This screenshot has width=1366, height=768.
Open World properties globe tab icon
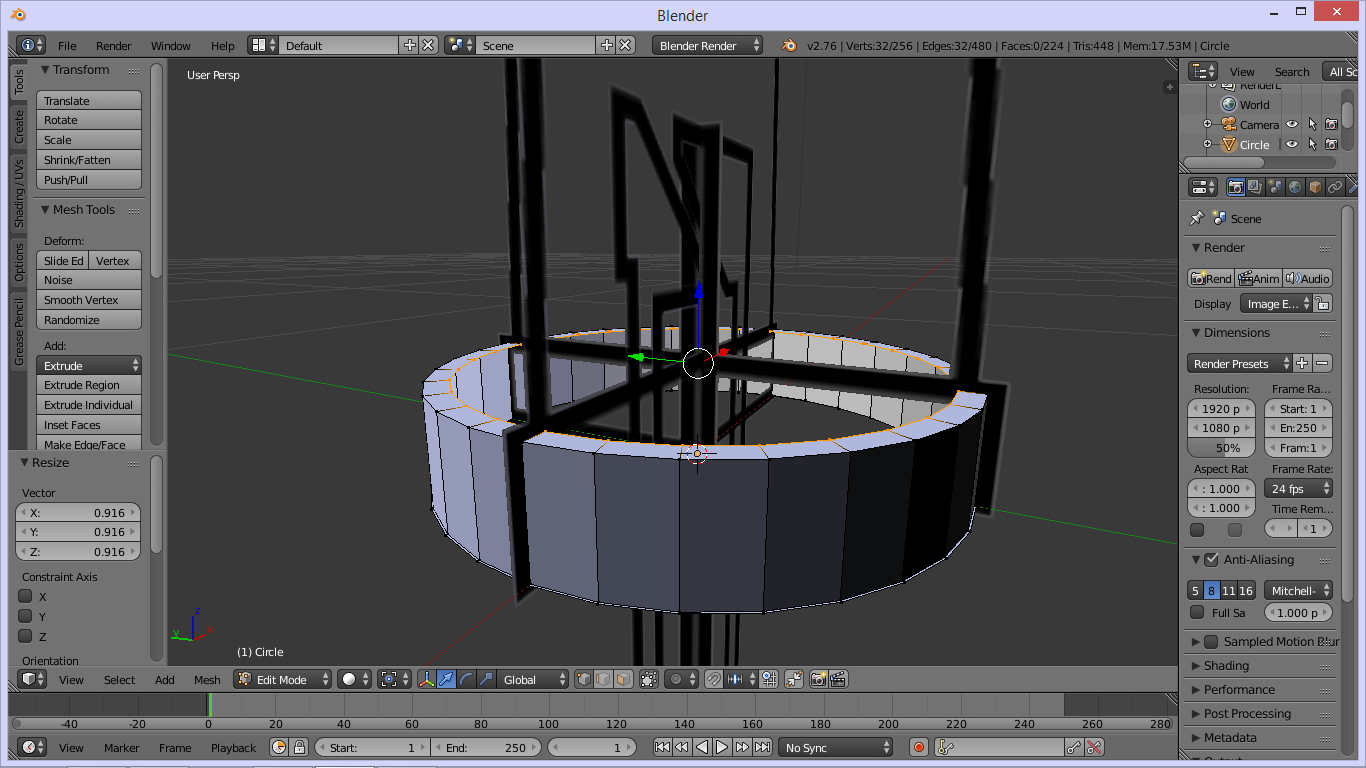tap(1295, 187)
